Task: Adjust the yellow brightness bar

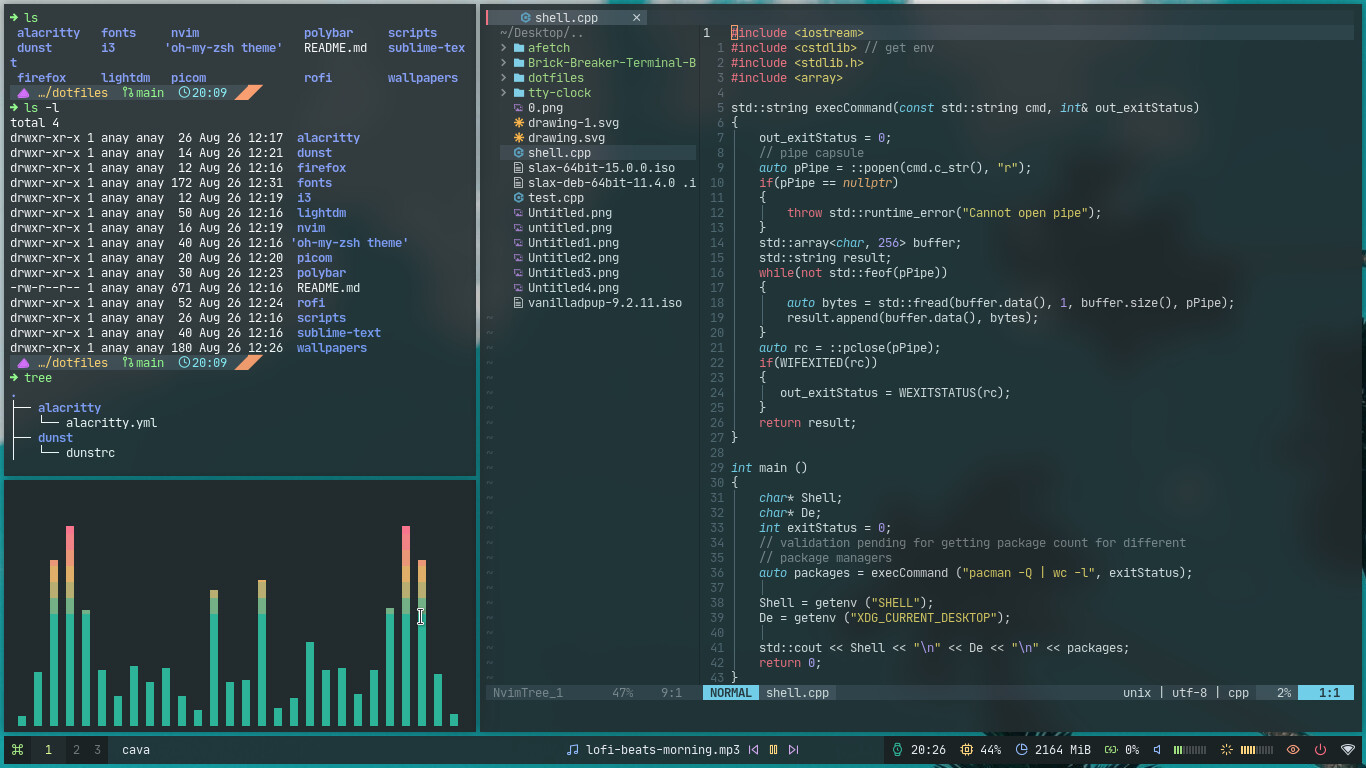Action: [x=1257, y=749]
